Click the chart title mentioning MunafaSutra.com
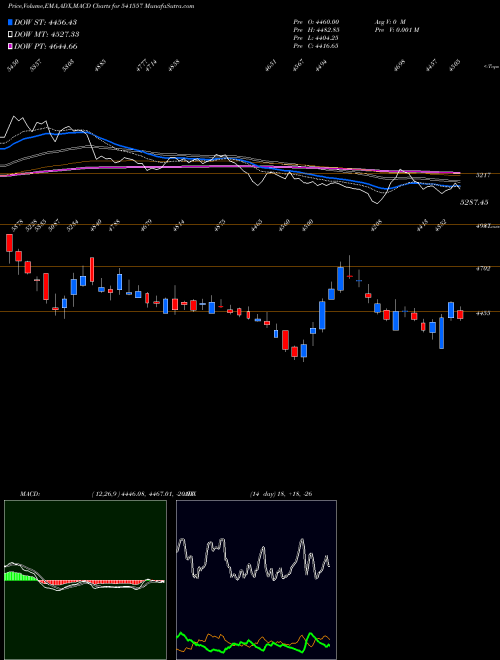 click(101, 6)
